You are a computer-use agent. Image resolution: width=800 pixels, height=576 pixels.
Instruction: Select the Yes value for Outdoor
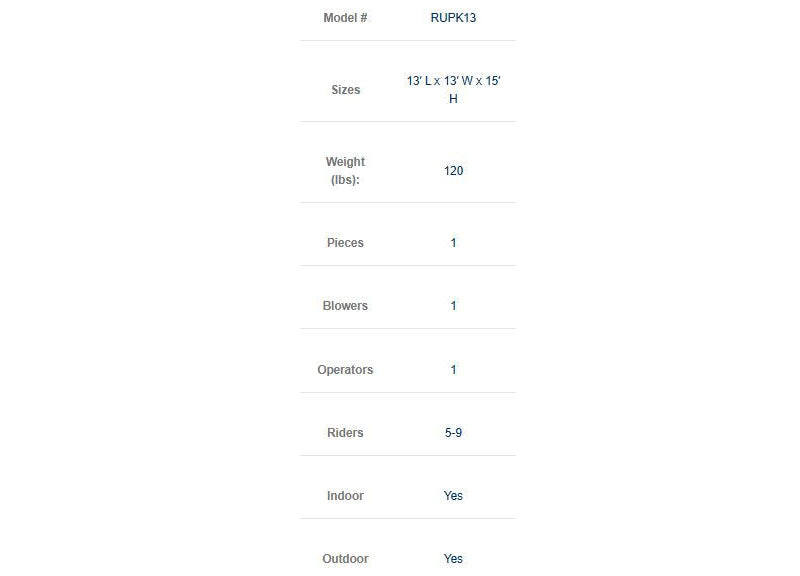[453, 559]
